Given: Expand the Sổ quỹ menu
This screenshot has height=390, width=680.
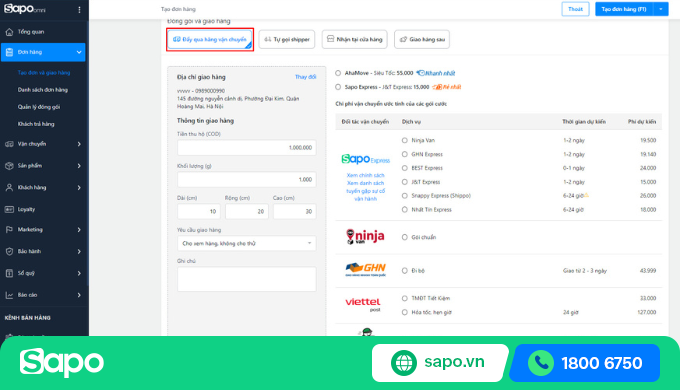Looking at the screenshot, I should (79, 273).
